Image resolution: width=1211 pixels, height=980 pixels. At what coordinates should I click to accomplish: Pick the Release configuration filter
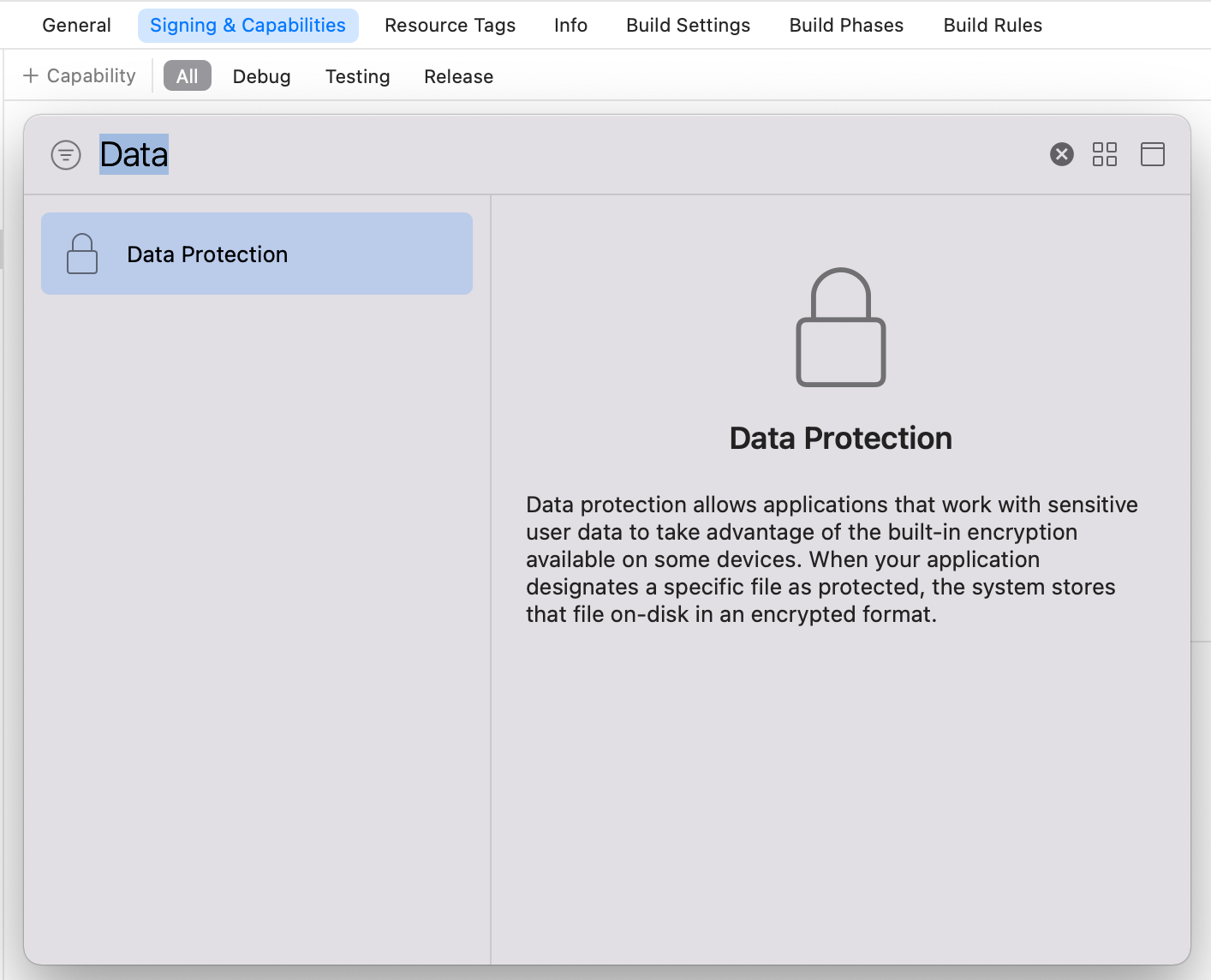coord(458,76)
